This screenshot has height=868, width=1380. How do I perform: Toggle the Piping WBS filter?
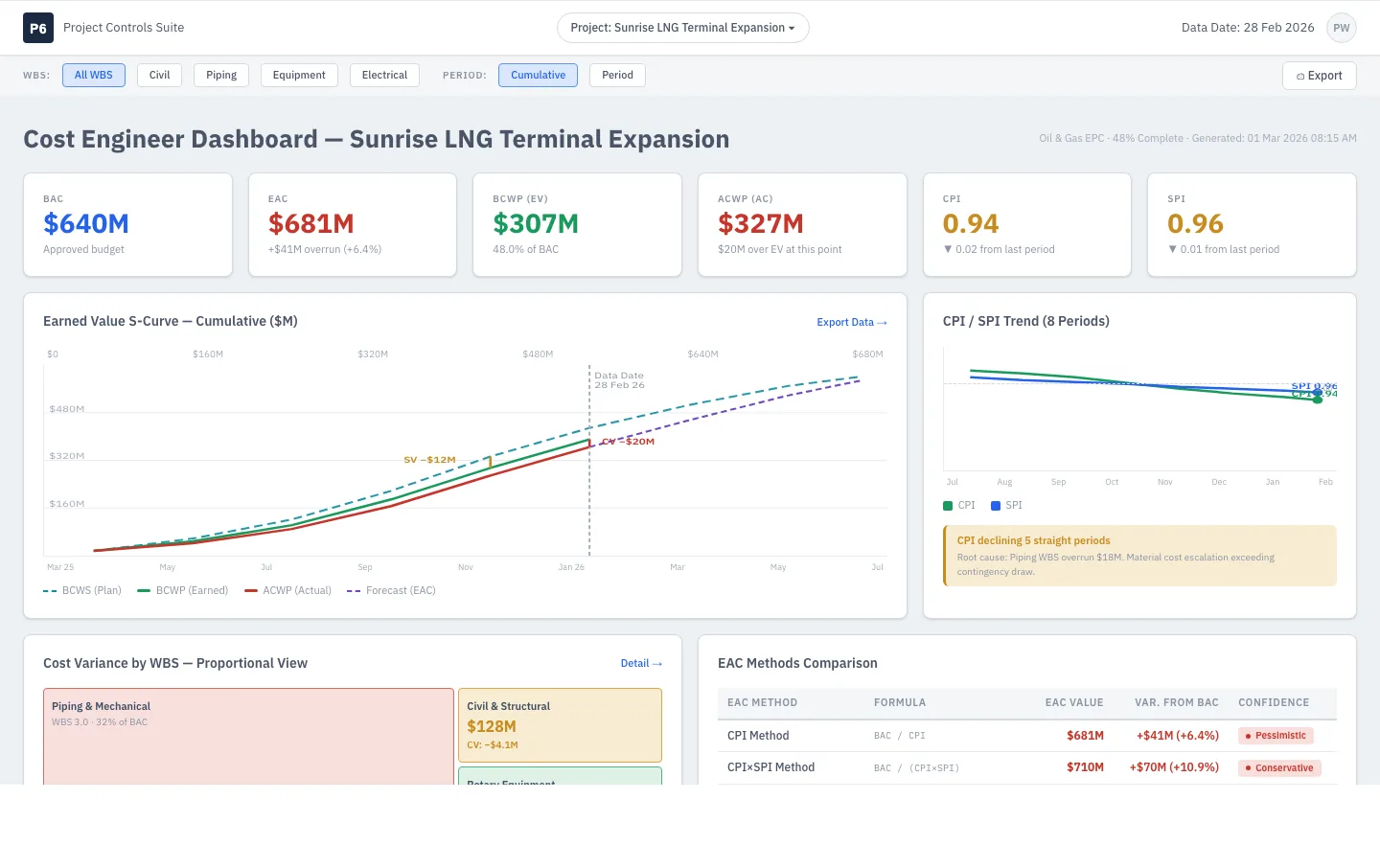tap(221, 75)
